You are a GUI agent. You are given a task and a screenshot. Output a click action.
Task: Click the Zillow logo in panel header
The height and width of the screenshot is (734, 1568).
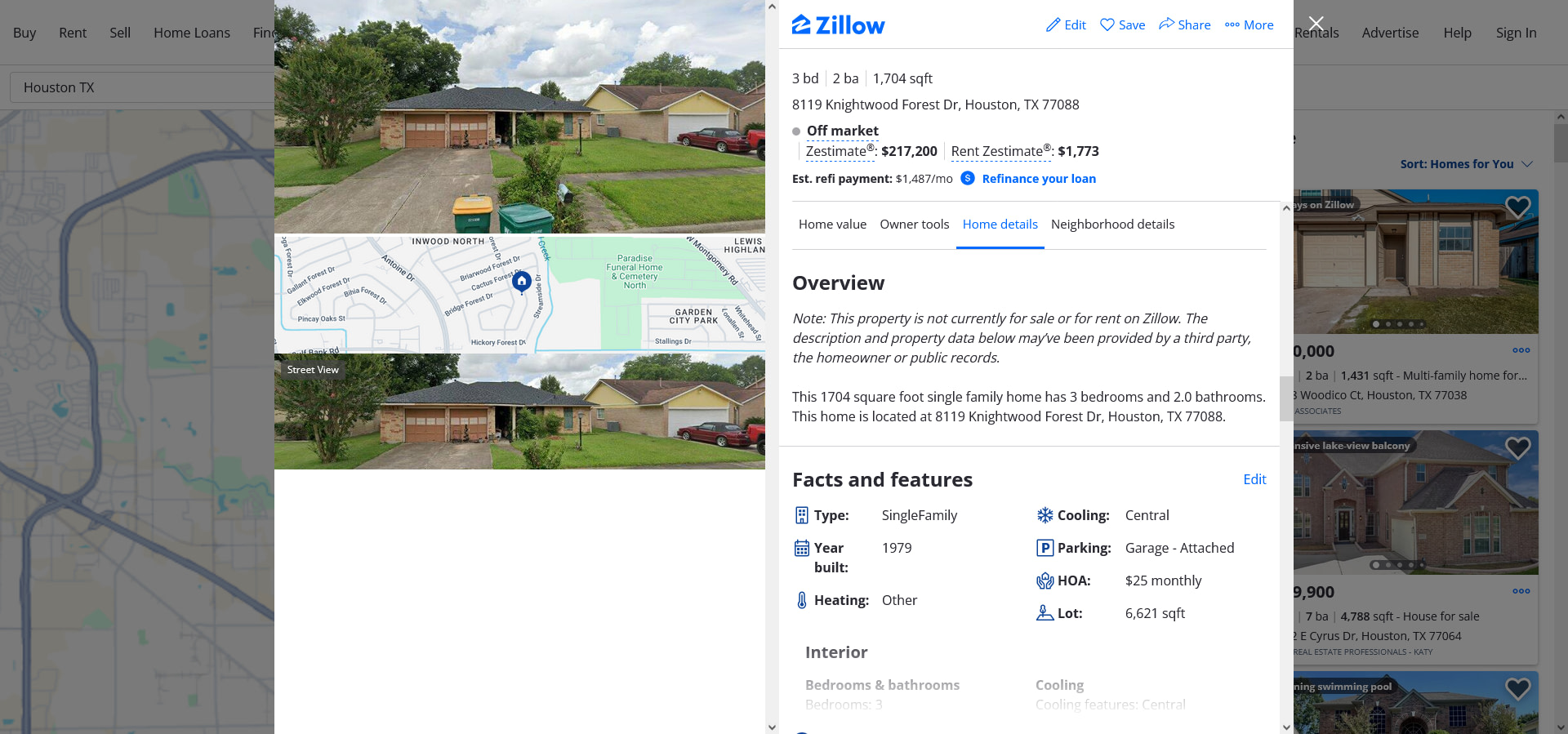coord(838,25)
